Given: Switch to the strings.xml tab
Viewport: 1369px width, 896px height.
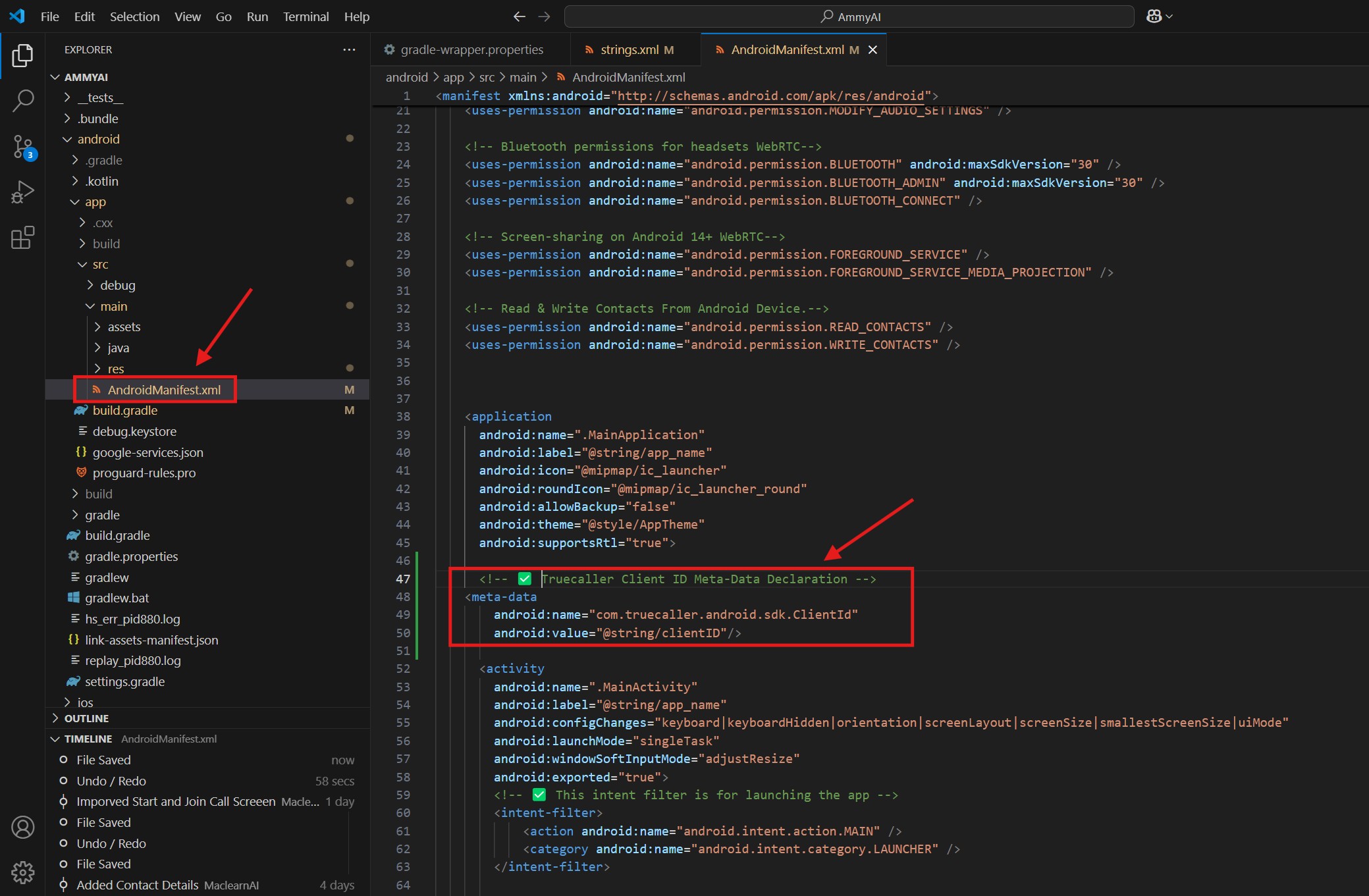Looking at the screenshot, I should [629, 49].
